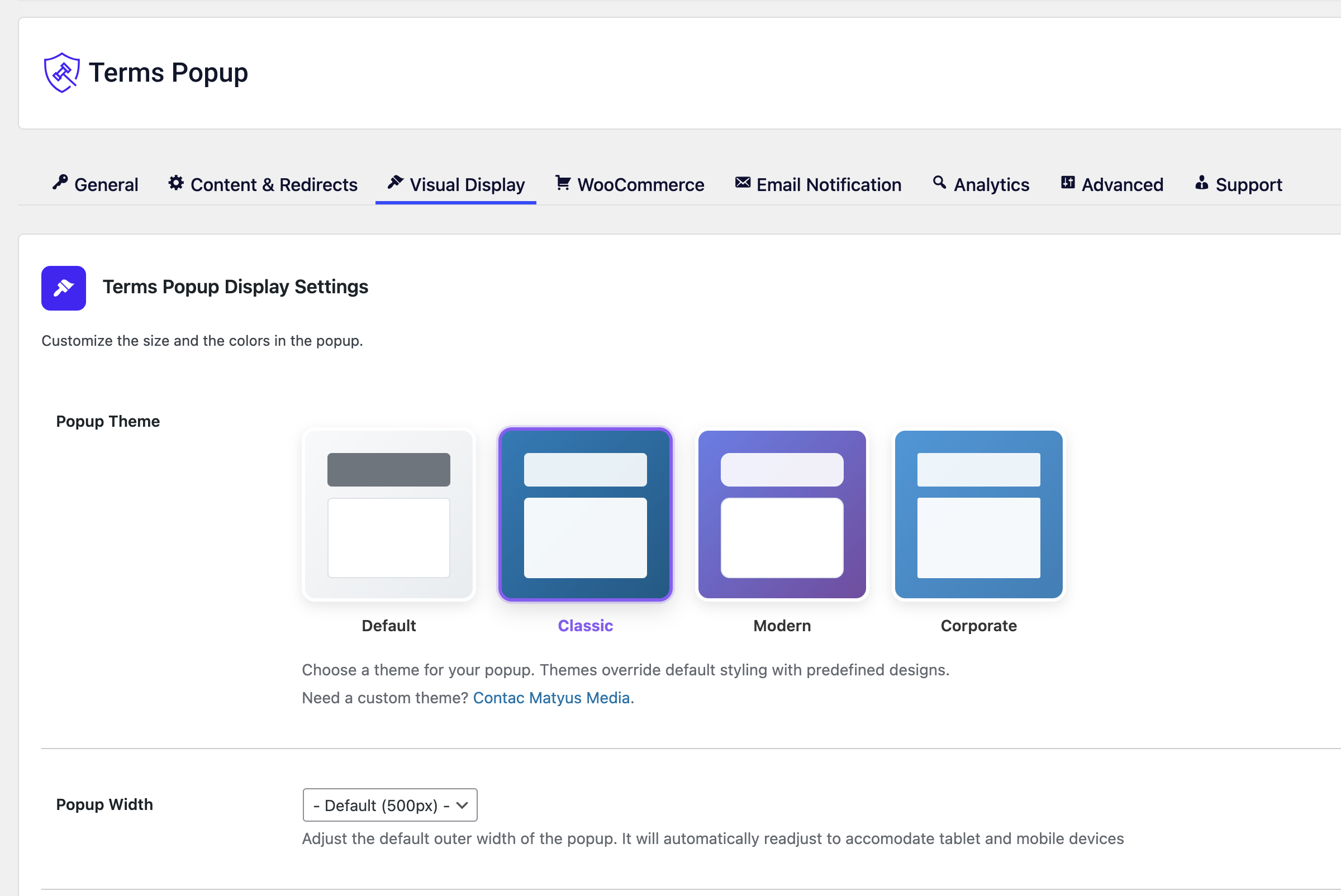Go to the Email Notification tab

[x=828, y=184]
